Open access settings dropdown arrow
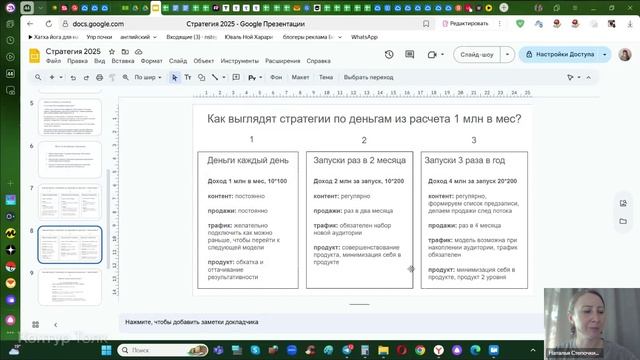640x360 pixels. point(604,54)
